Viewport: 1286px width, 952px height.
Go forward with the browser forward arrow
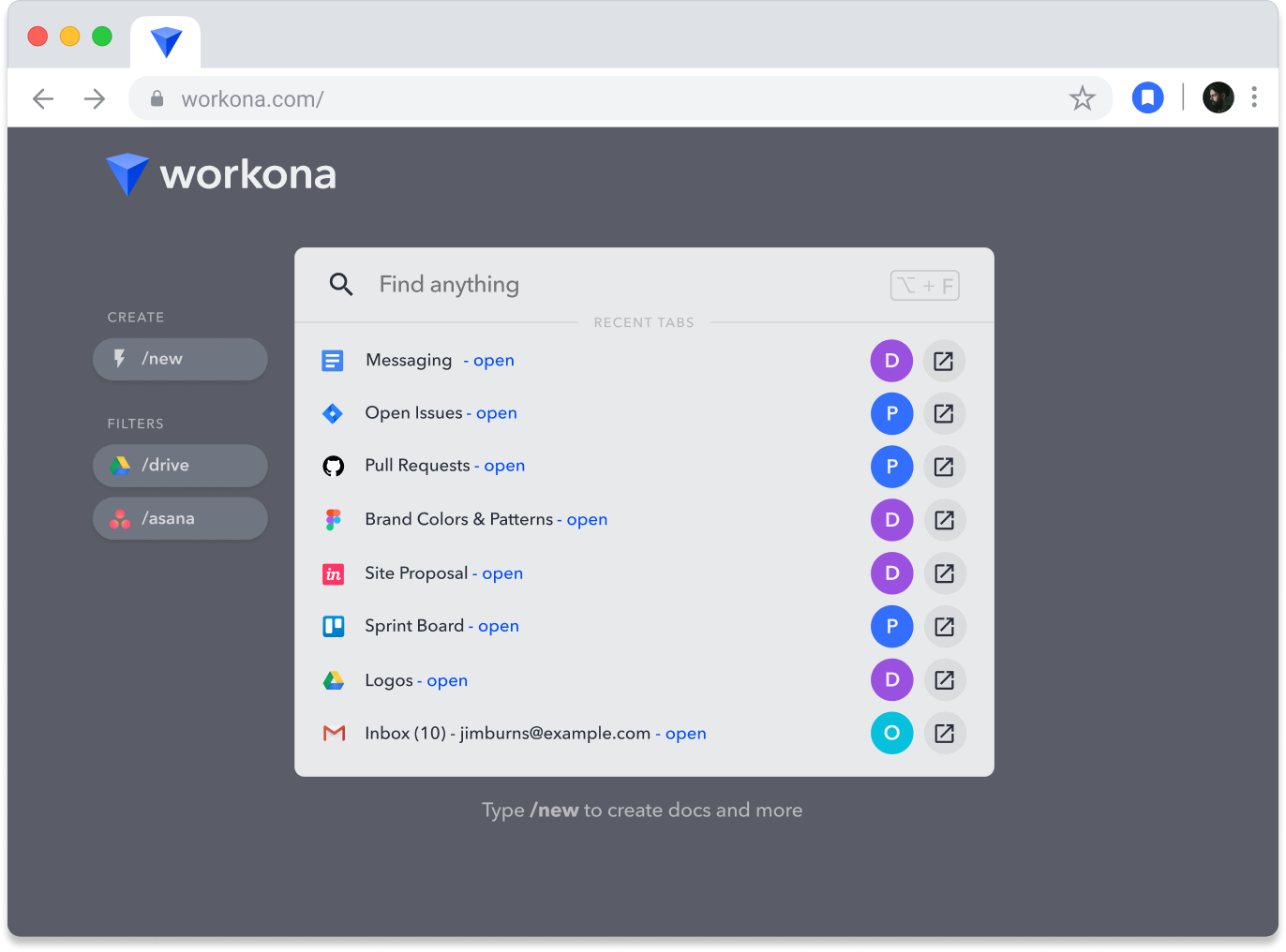tap(95, 98)
